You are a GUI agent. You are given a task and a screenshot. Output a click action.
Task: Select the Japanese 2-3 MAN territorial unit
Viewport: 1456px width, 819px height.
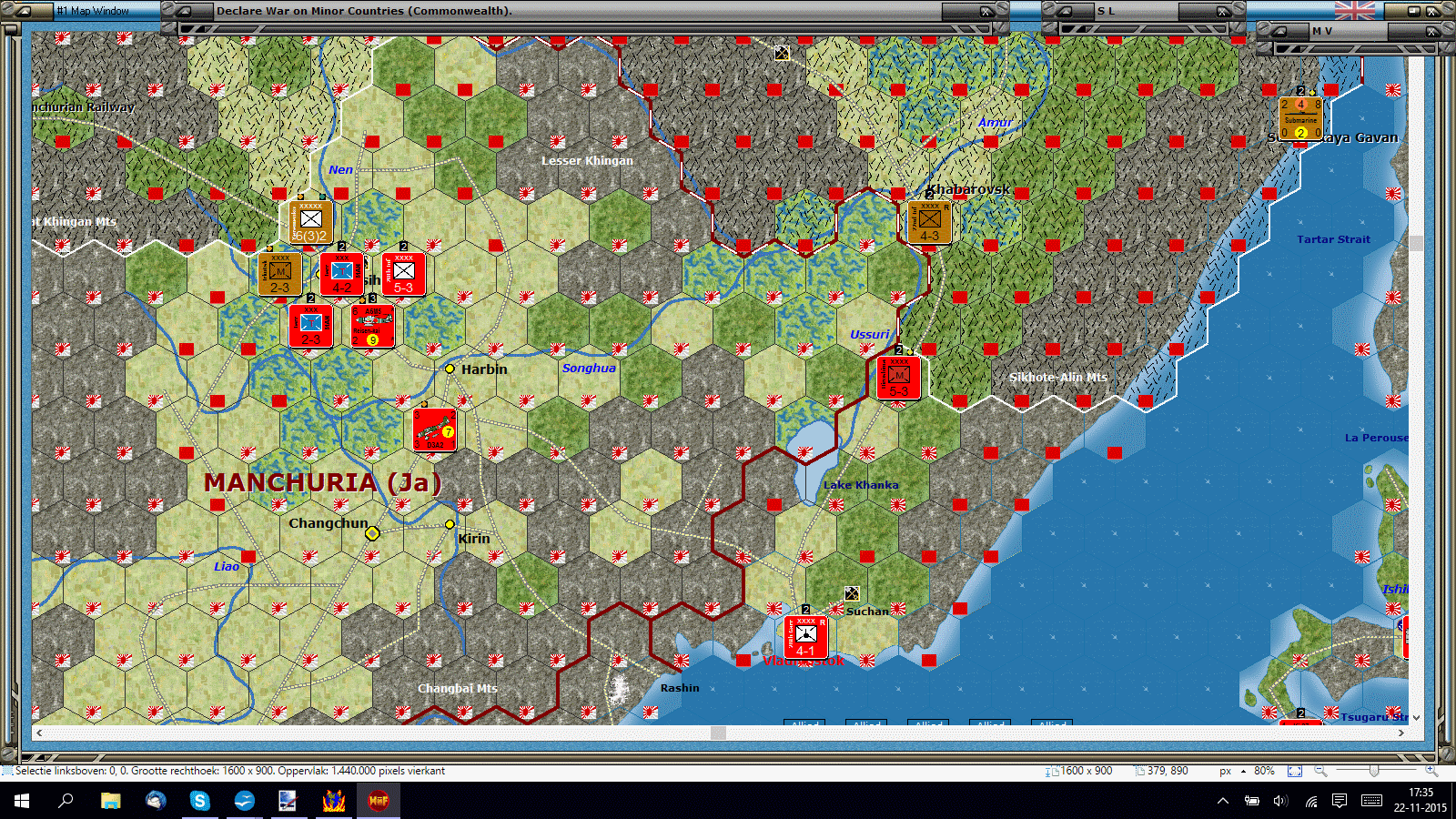tap(310, 326)
